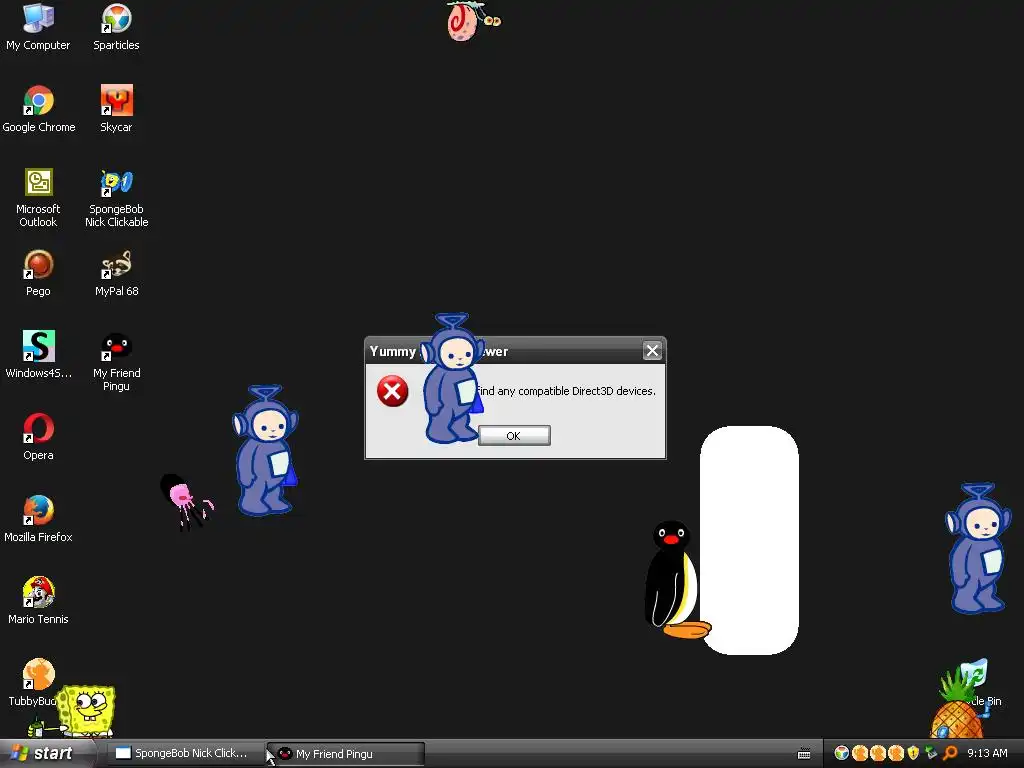Click the on-screen keyboard icon in taskbar
This screenshot has height=768, width=1024.
coord(804,754)
